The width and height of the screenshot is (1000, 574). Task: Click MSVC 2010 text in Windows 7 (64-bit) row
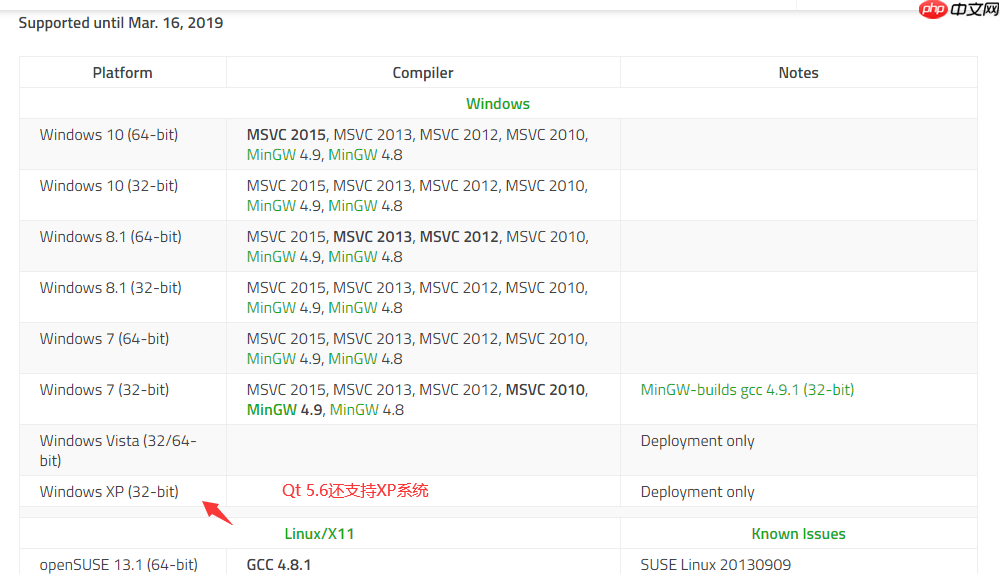click(545, 339)
